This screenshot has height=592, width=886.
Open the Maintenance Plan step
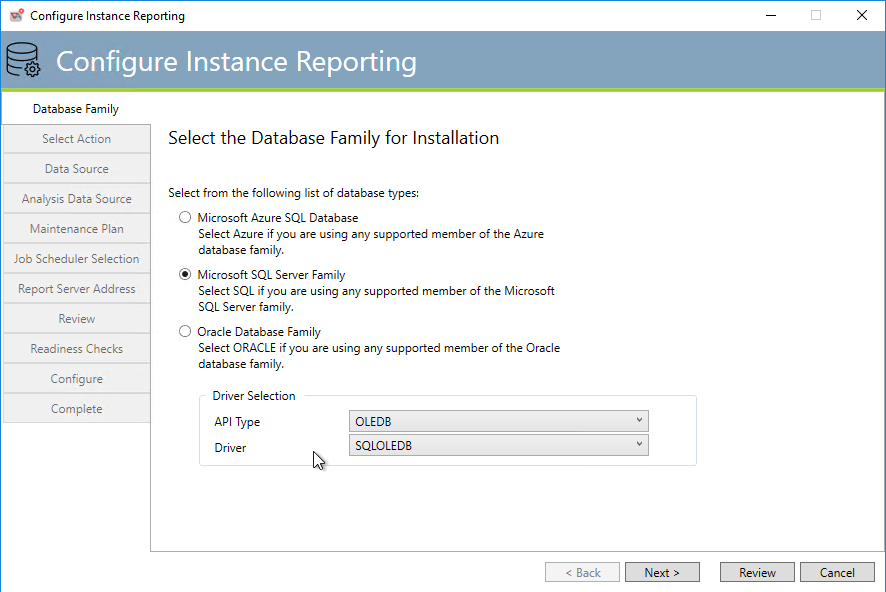click(76, 228)
